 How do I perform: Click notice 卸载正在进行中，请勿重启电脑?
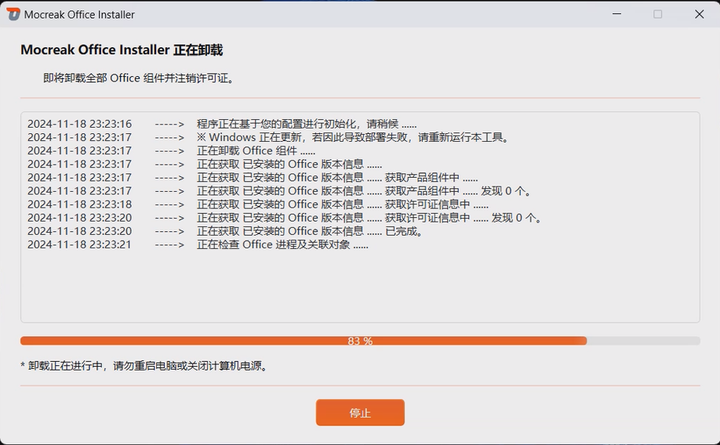(x=144, y=366)
